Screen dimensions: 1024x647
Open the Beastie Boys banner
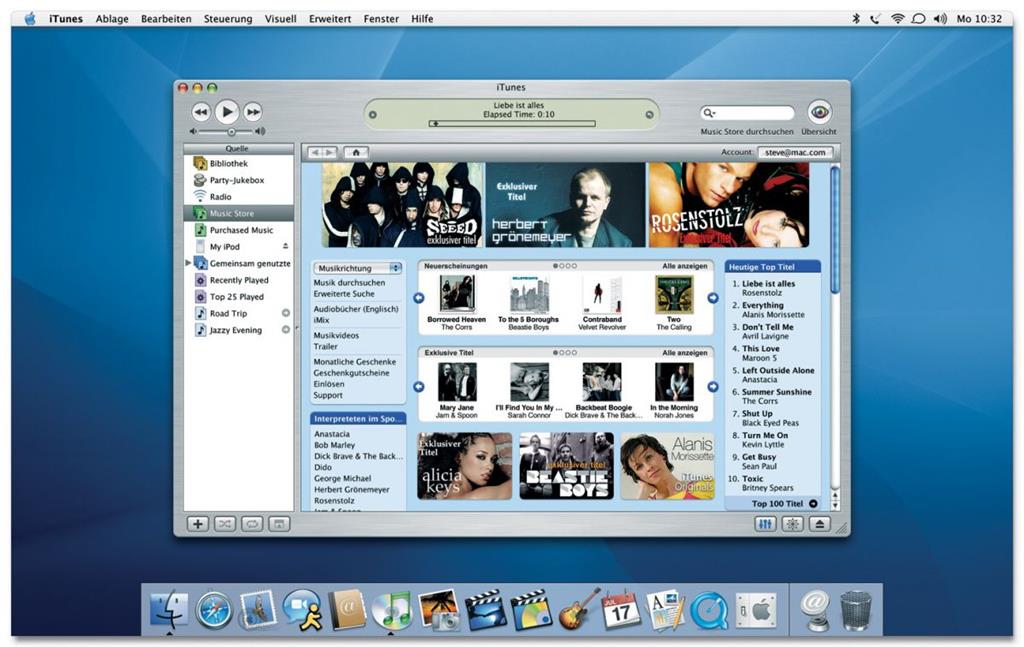point(566,466)
